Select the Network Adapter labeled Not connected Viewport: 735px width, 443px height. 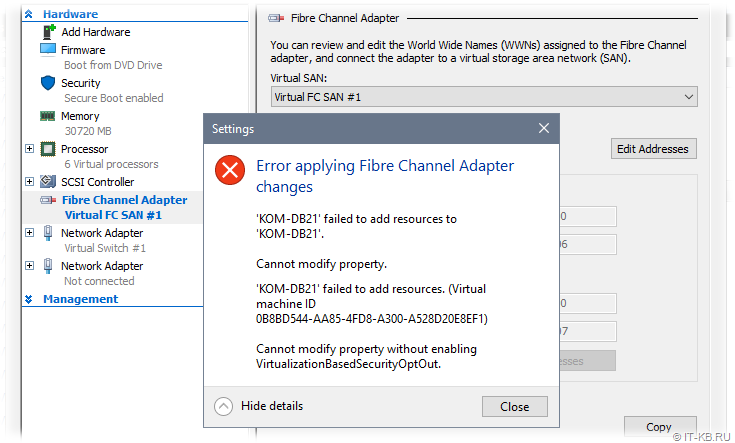102,266
